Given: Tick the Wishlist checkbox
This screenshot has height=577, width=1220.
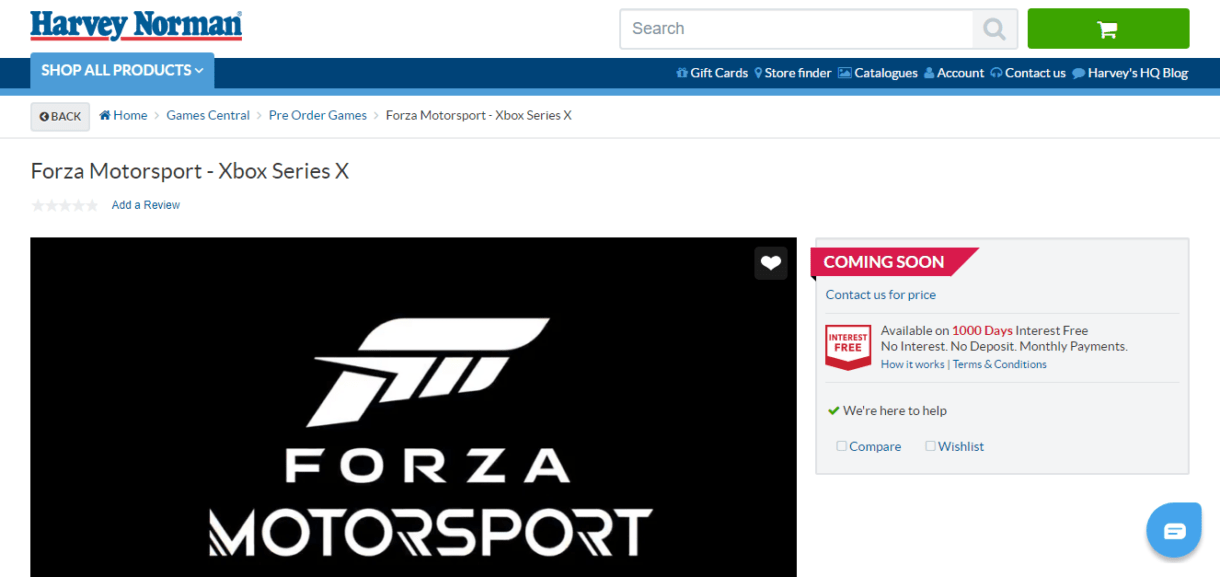Looking at the screenshot, I should click(x=930, y=446).
